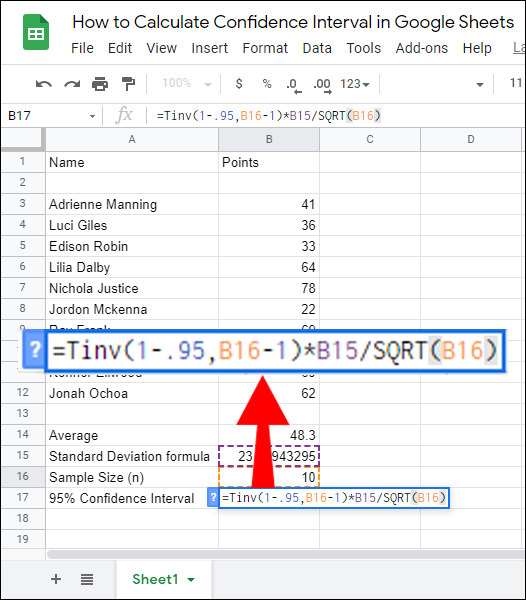Screen dimensions: 526x600
Task: Click Increase decimal places icon
Action: click(x=322, y=85)
